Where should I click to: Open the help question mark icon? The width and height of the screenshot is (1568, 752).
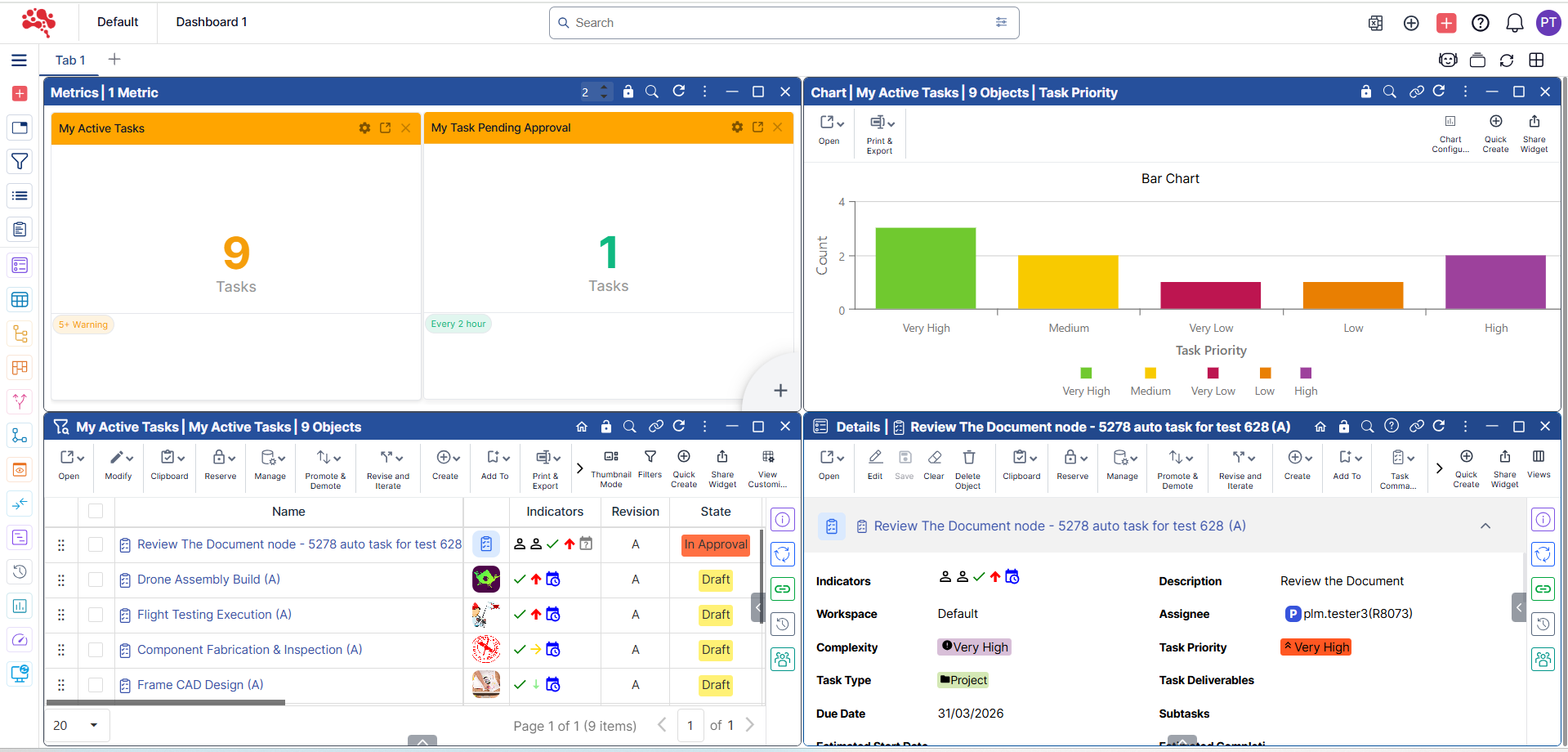pyautogui.click(x=1480, y=23)
